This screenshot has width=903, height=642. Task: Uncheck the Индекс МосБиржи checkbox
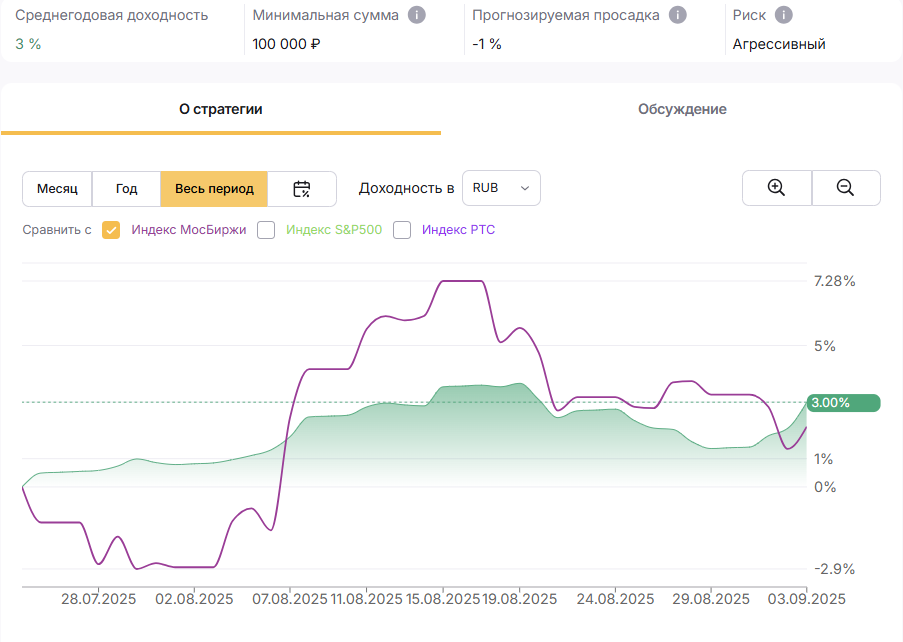click(x=111, y=230)
